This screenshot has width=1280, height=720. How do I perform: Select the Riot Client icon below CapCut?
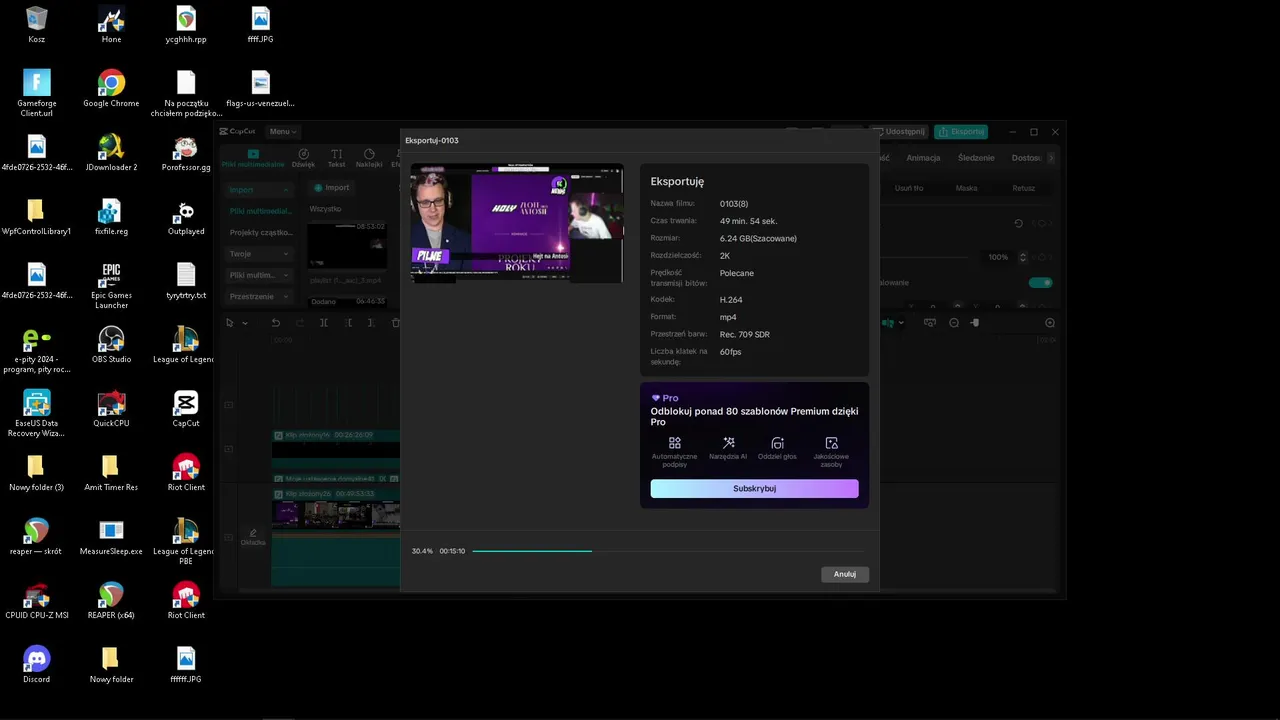[186, 473]
